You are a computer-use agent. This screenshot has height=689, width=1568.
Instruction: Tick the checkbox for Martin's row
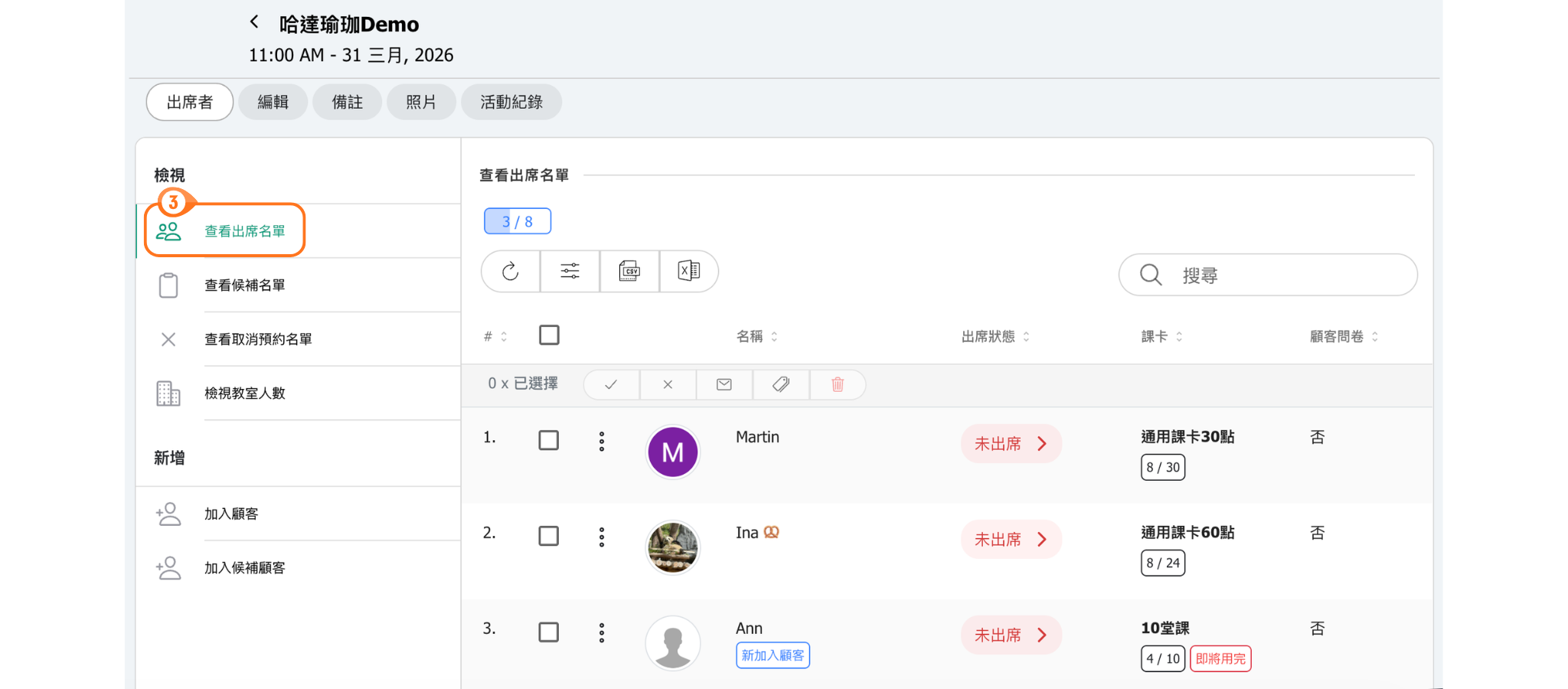coord(548,440)
